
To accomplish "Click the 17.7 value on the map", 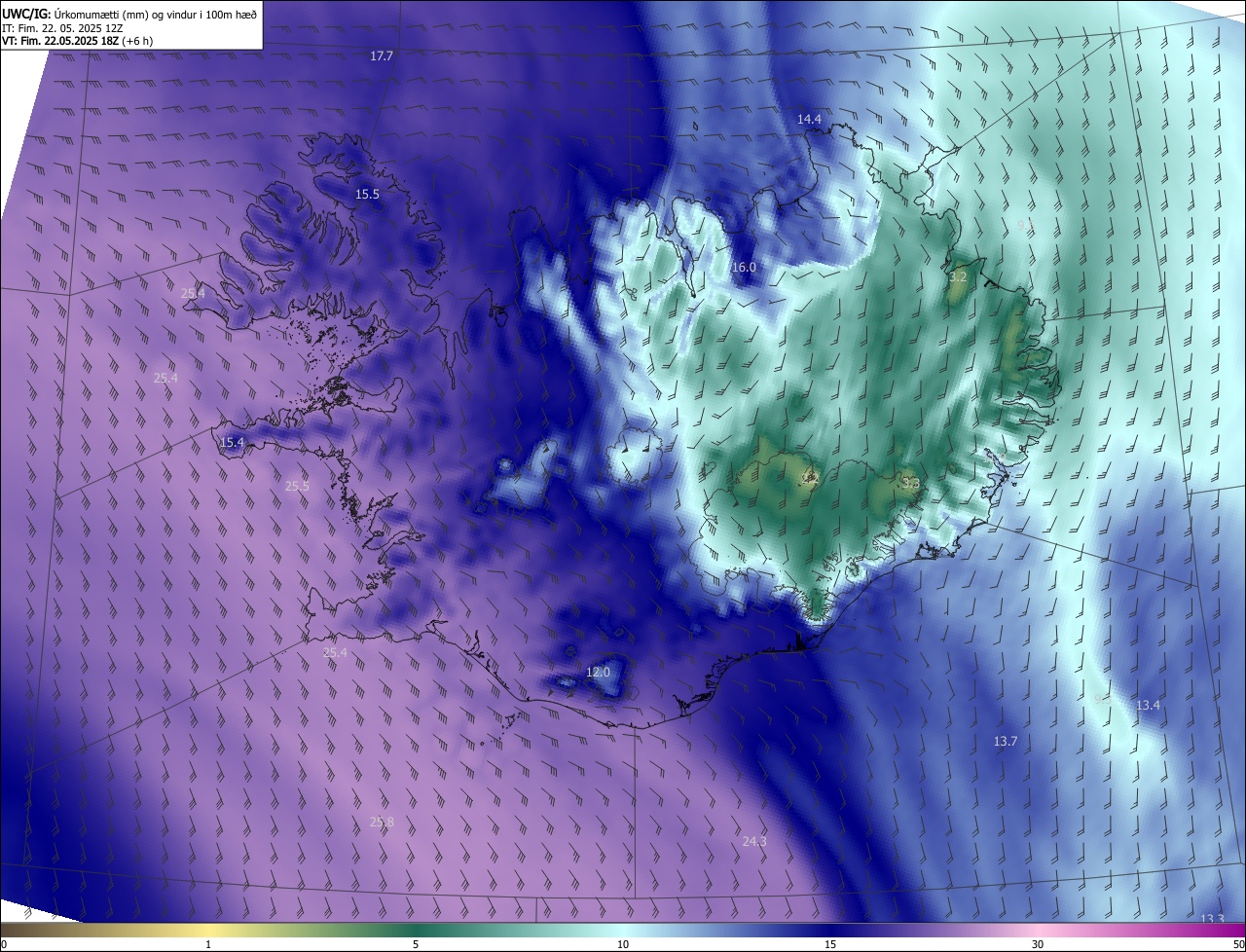I will tap(382, 56).
